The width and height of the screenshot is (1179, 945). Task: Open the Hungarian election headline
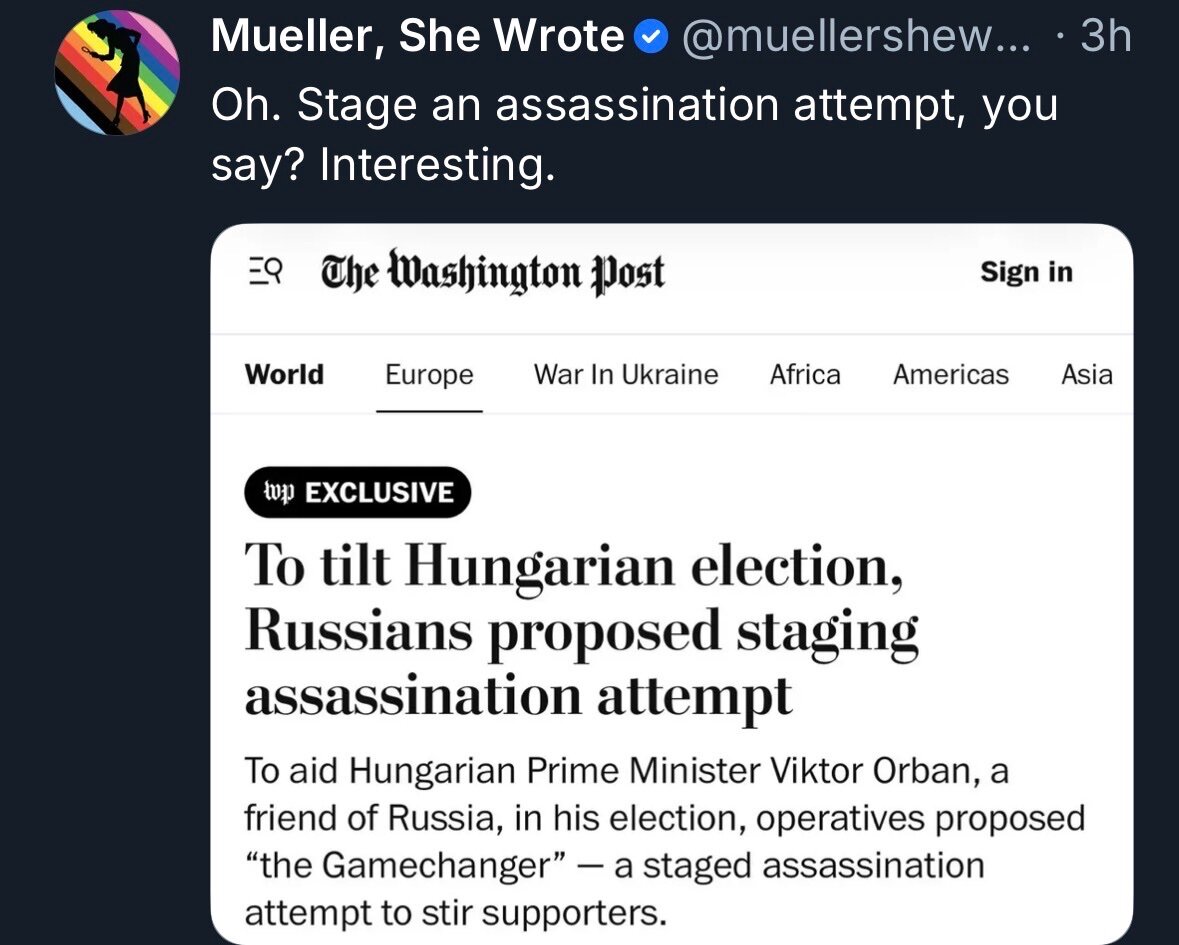(580, 631)
